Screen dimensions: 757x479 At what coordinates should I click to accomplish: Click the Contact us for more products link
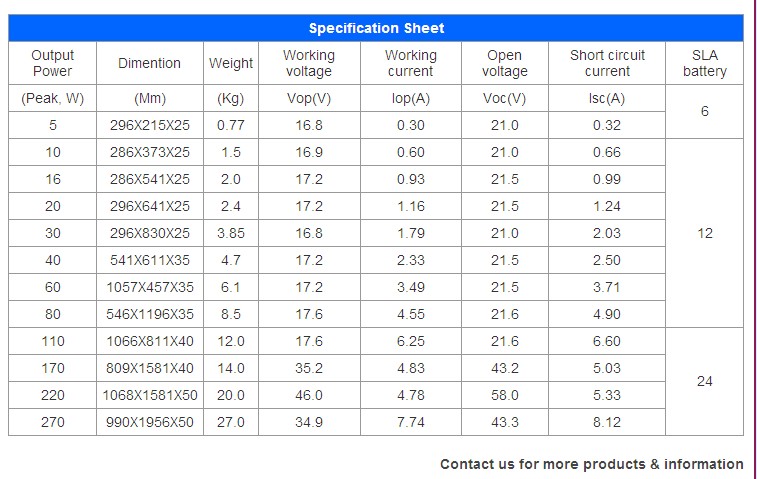coord(591,464)
